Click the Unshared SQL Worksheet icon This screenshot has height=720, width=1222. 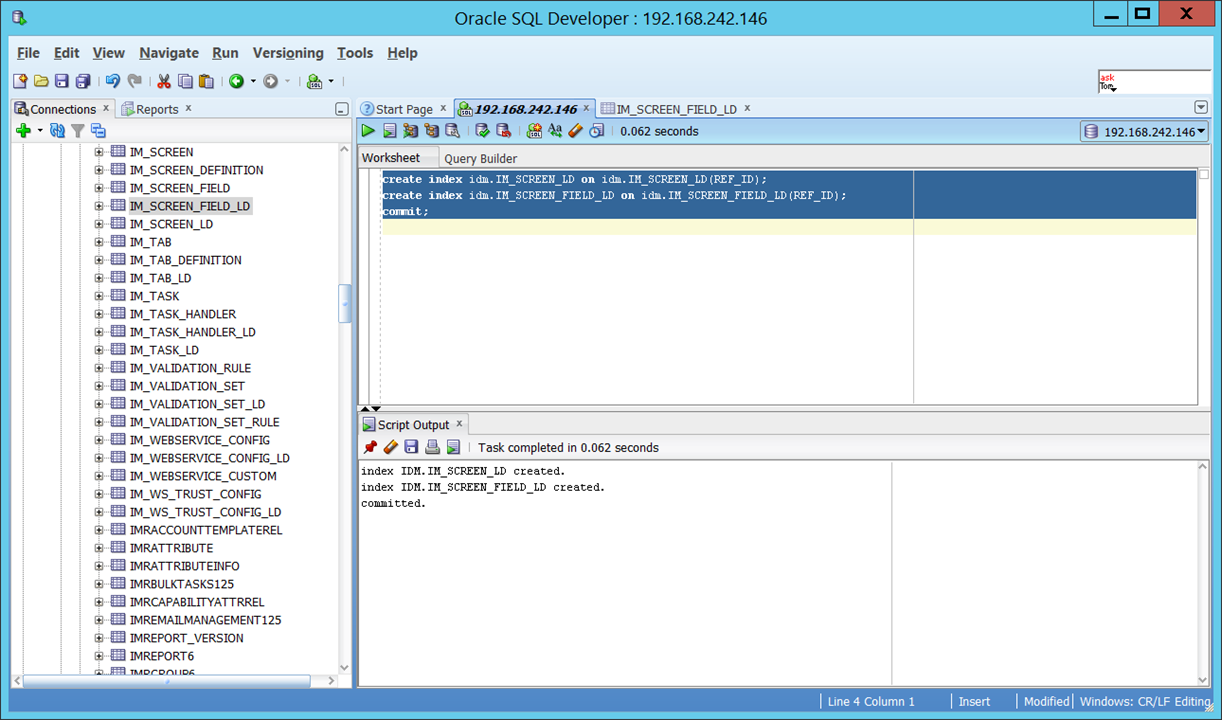pos(534,131)
